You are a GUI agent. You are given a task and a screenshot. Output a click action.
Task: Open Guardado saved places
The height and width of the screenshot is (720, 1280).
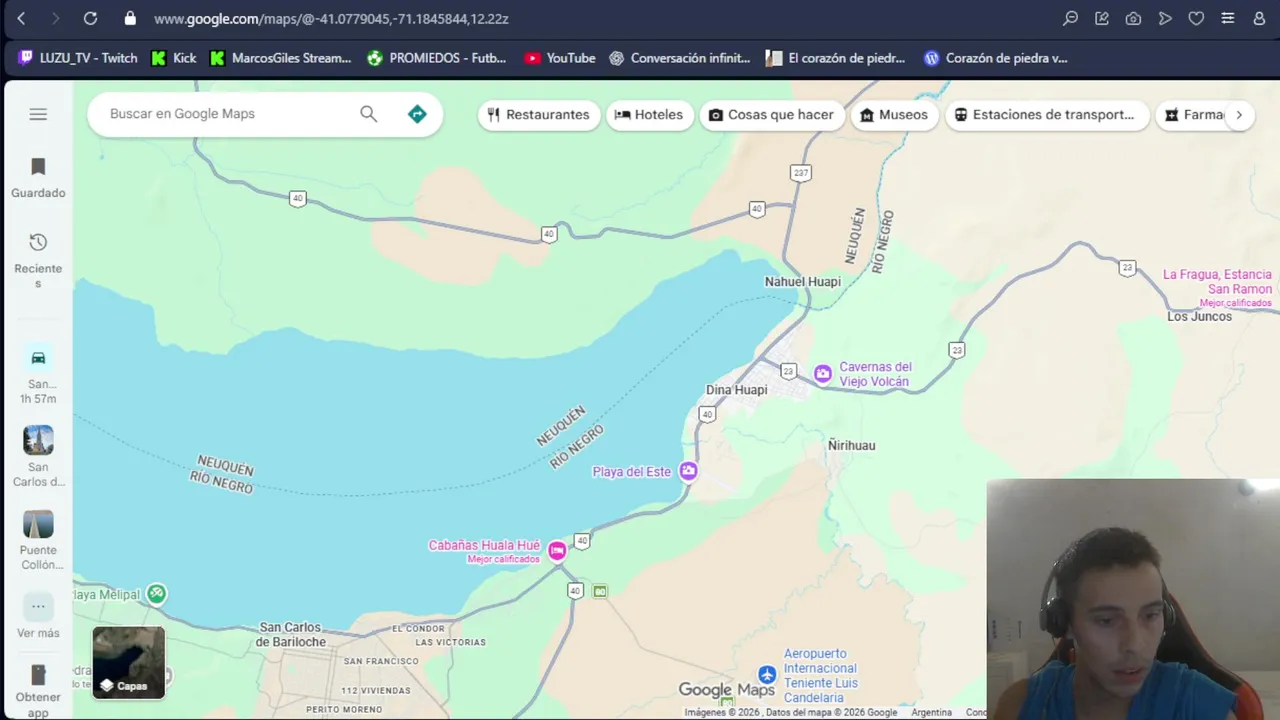click(x=38, y=178)
